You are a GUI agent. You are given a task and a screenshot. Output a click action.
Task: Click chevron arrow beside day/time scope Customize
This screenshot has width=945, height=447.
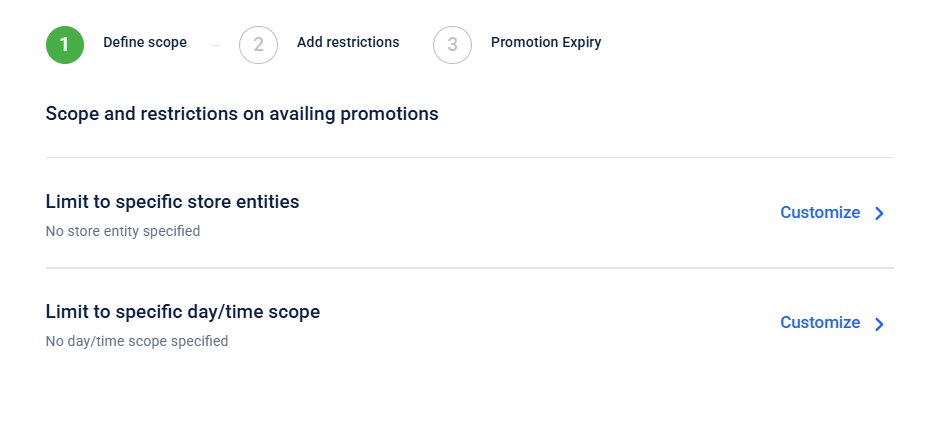coord(880,323)
